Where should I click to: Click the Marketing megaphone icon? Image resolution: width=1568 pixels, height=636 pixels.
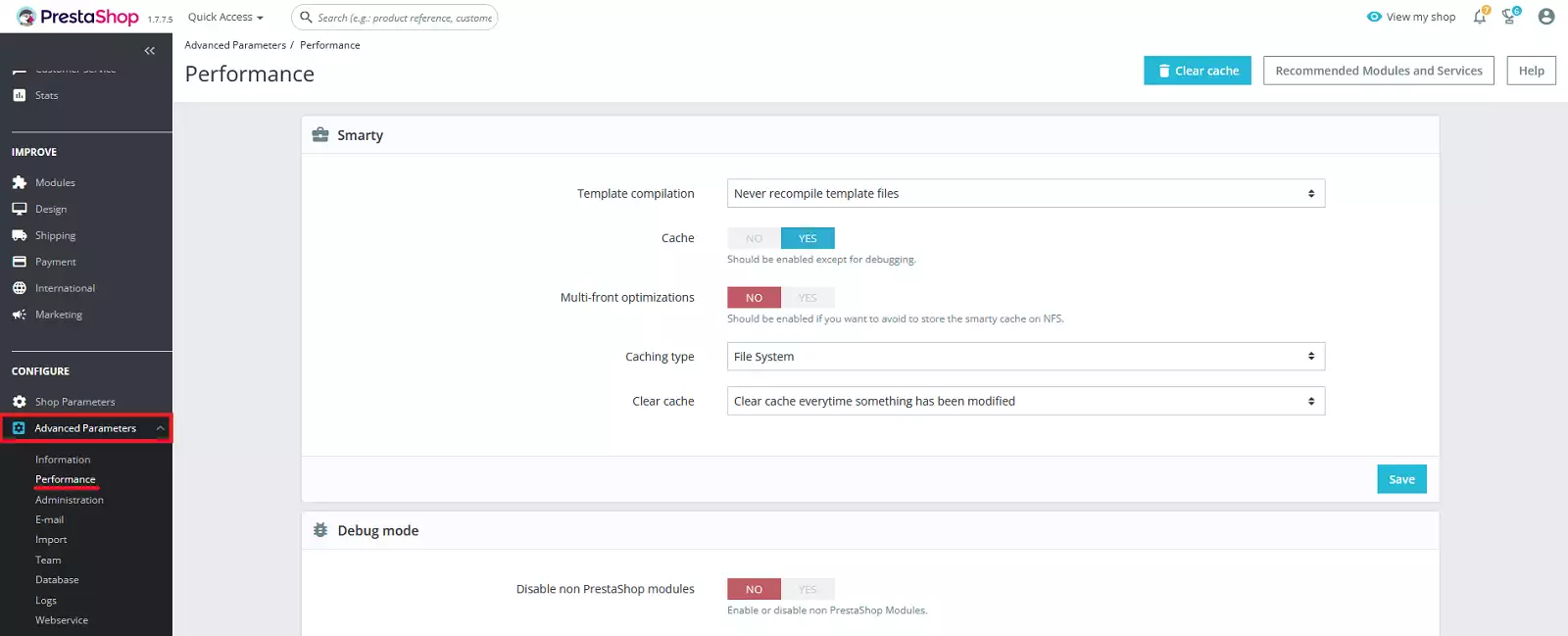click(x=20, y=315)
